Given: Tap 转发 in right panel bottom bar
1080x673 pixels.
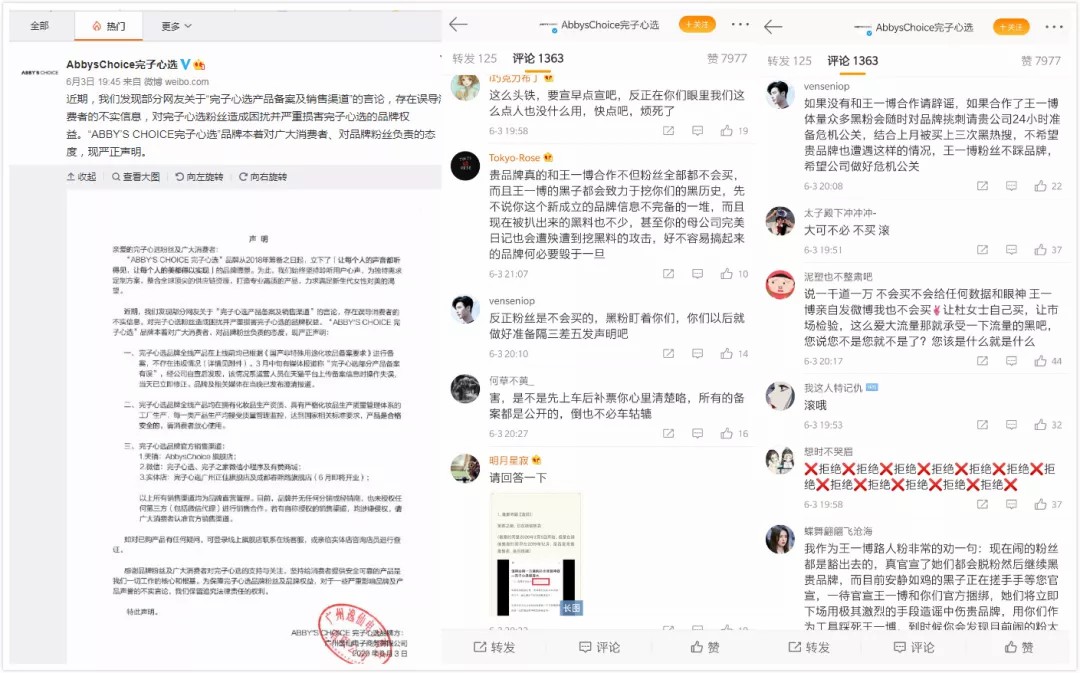Looking at the screenshot, I should pyautogui.click(x=809, y=648).
